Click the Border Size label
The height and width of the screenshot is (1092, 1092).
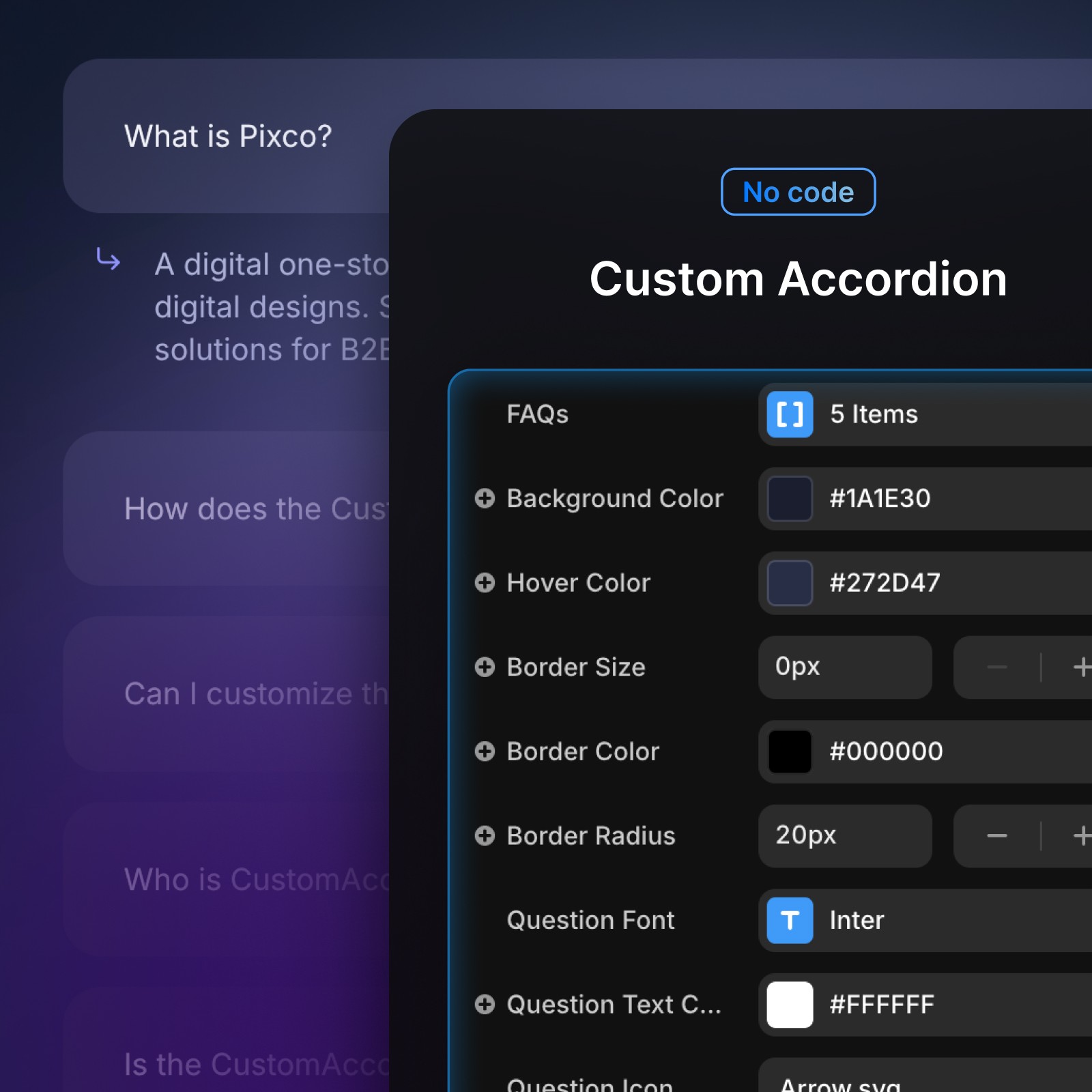pos(576,667)
